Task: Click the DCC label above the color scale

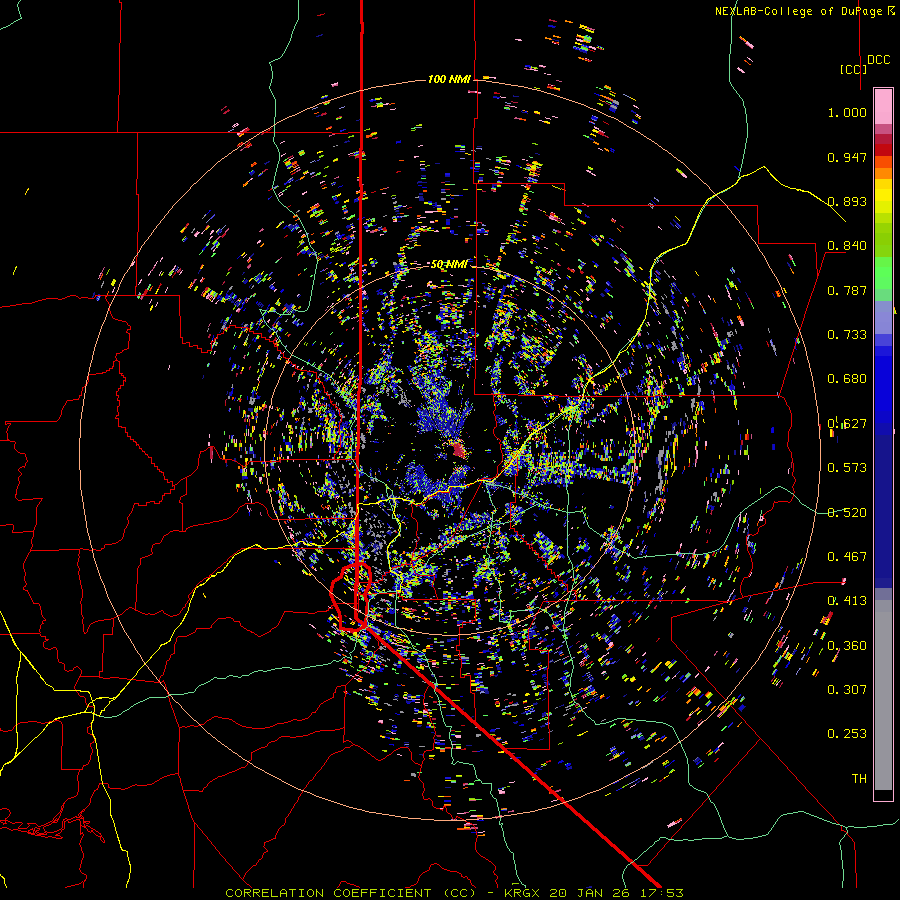Action: click(x=878, y=60)
